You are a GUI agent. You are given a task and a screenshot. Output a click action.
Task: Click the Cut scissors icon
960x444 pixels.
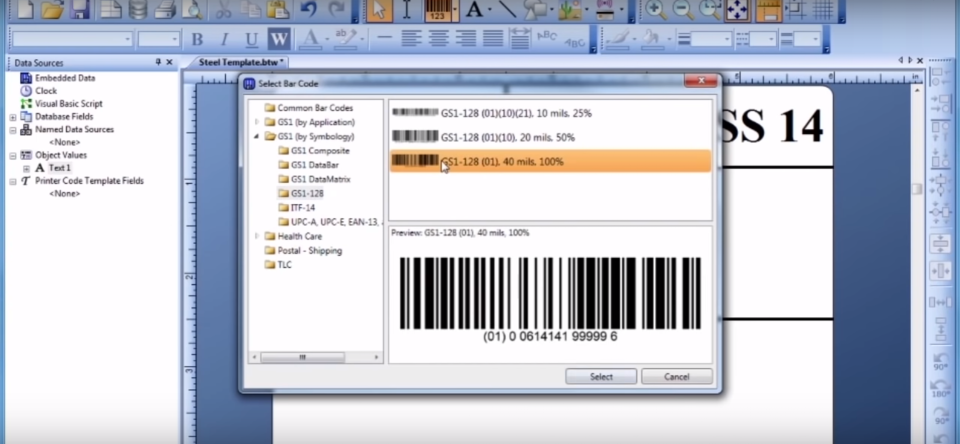pos(224,9)
